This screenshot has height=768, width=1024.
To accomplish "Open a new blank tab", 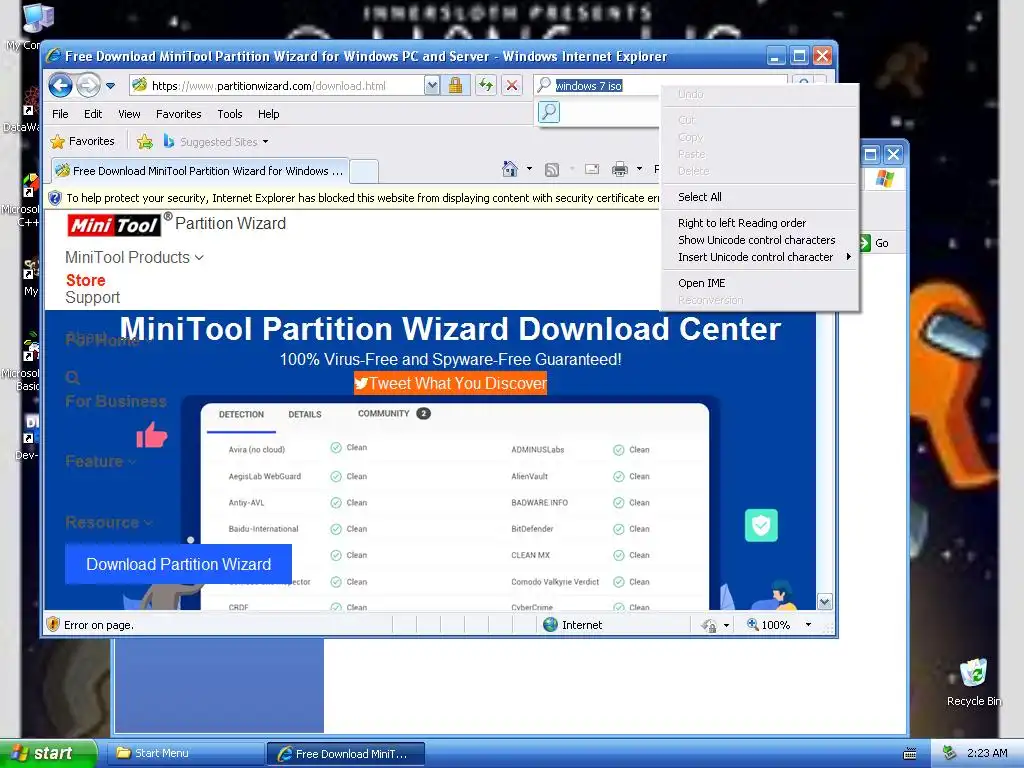I will (364, 171).
